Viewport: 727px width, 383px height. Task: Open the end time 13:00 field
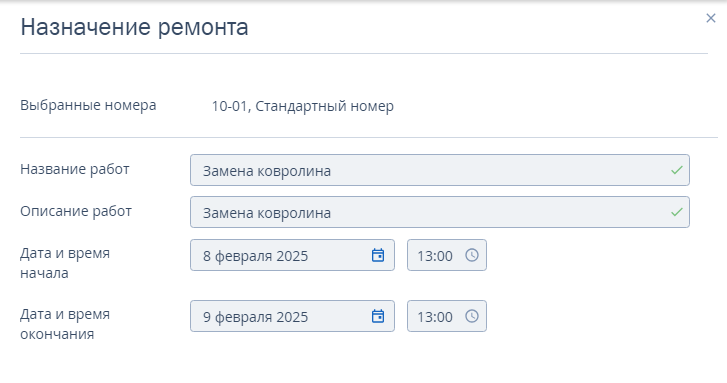click(446, 316)
